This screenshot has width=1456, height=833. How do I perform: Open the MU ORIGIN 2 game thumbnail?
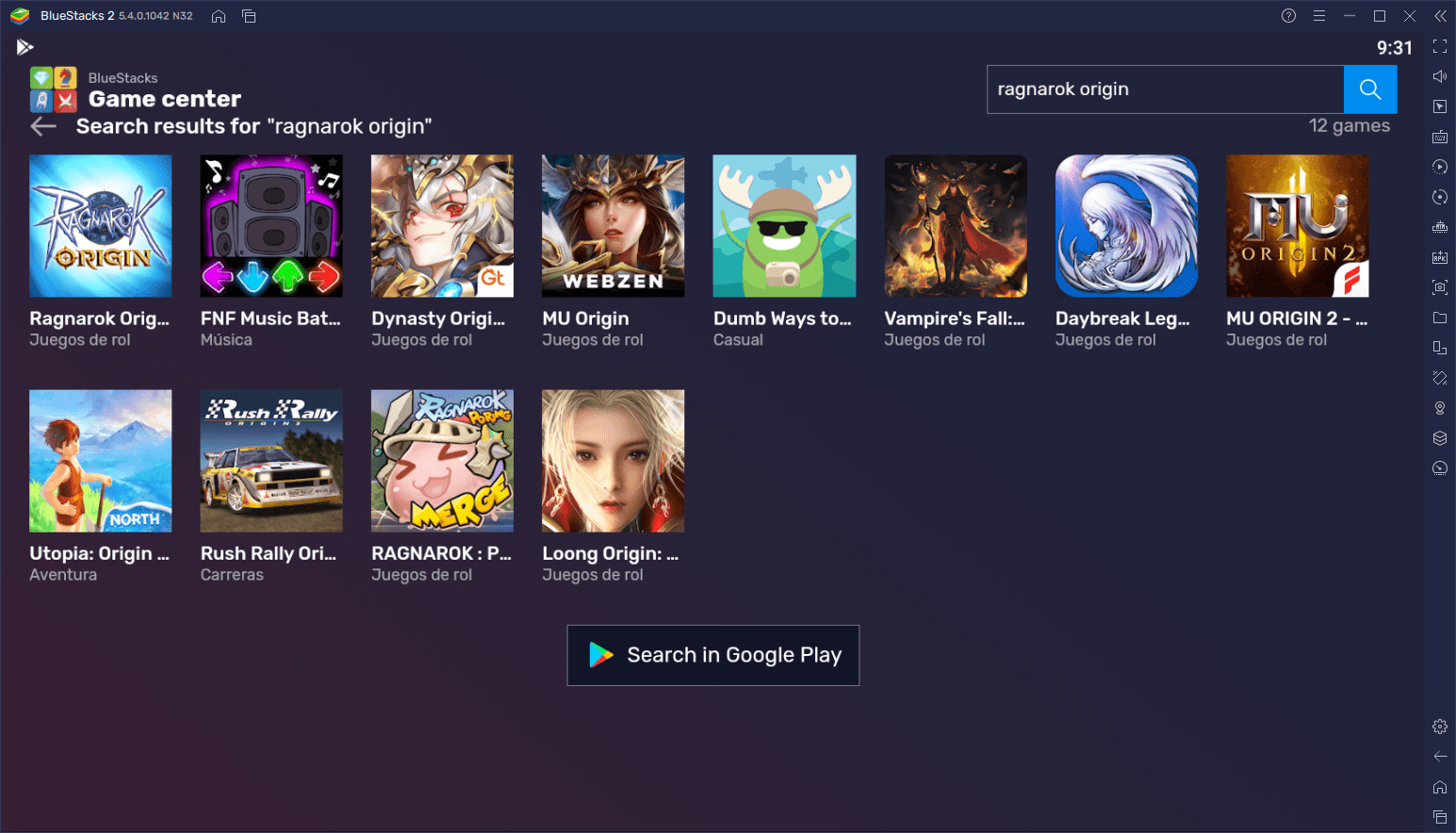tap(1298, 226)
